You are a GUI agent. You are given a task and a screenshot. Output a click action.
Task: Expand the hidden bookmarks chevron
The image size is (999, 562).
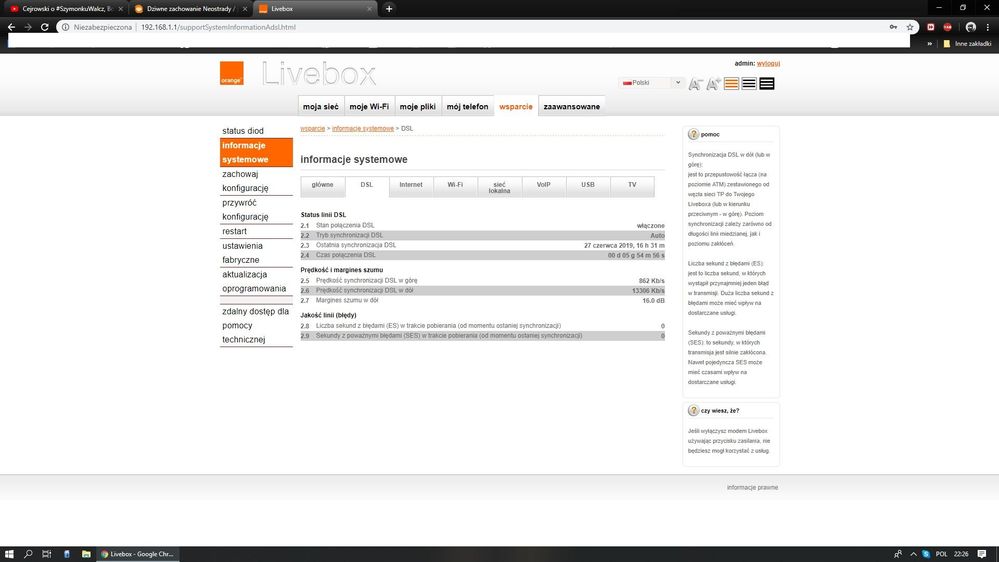point(932,43)
